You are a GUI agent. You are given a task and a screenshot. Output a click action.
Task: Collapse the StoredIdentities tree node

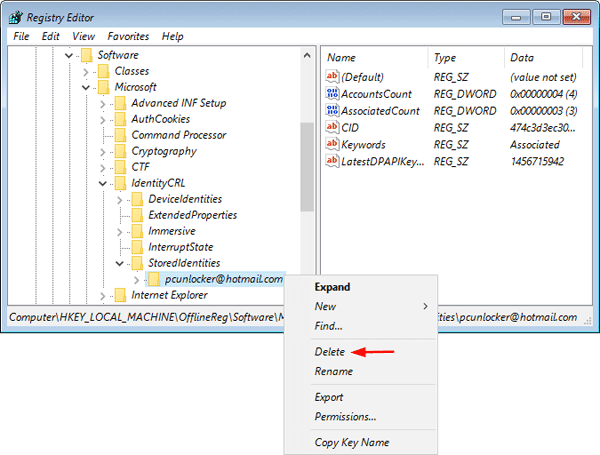pyautogui.click(x=120, y=263)
